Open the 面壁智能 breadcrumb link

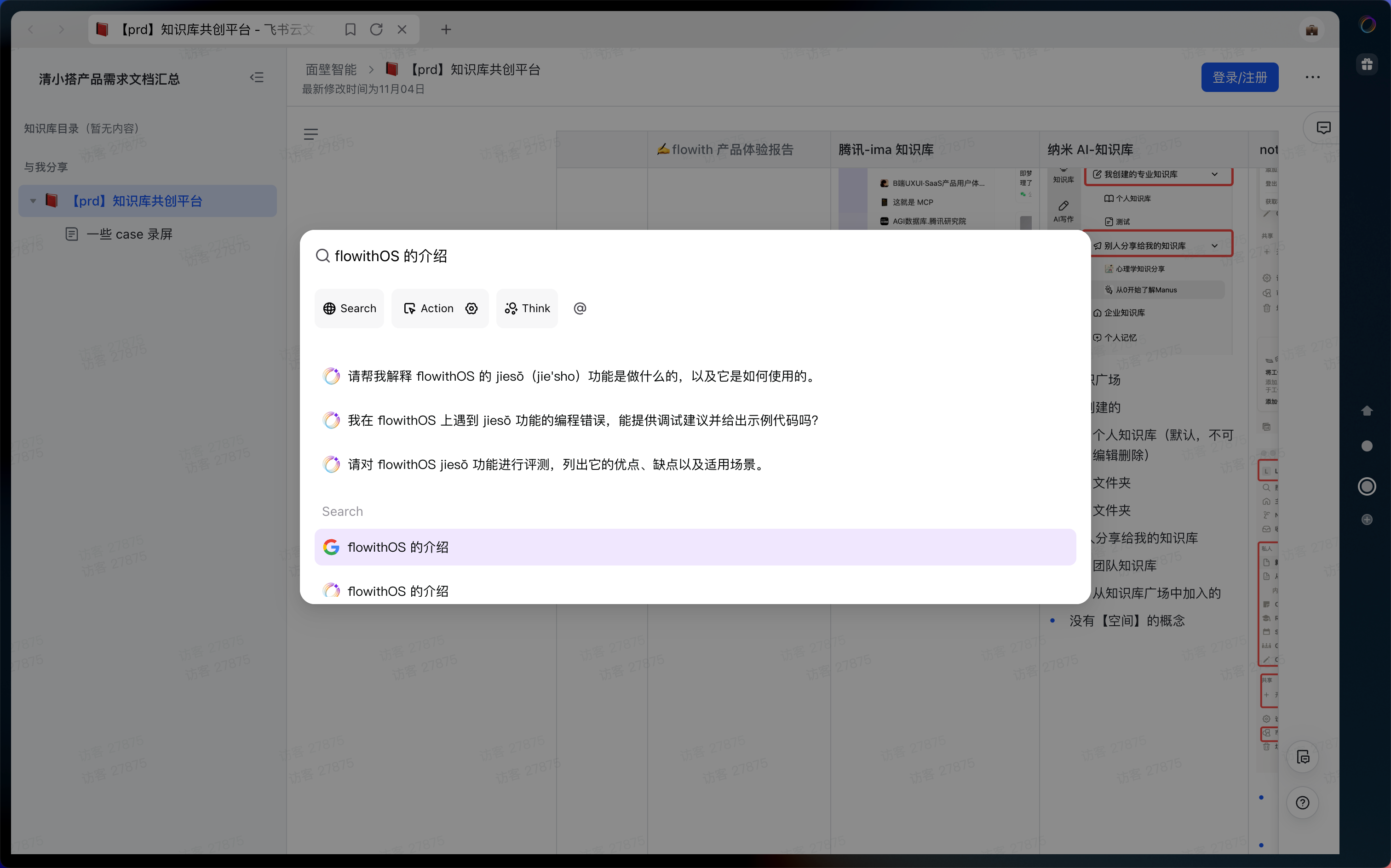(x=331, y=69)
